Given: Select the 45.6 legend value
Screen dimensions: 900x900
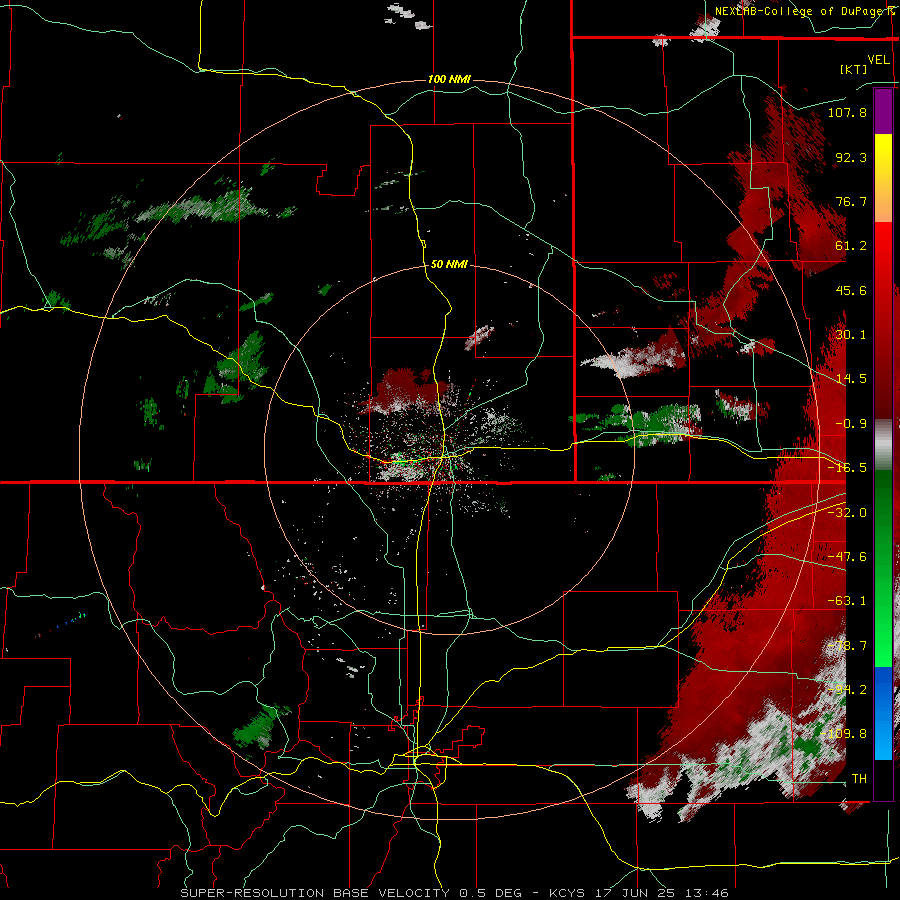Looking at the screenshot, I should click(x=851, y=290).
